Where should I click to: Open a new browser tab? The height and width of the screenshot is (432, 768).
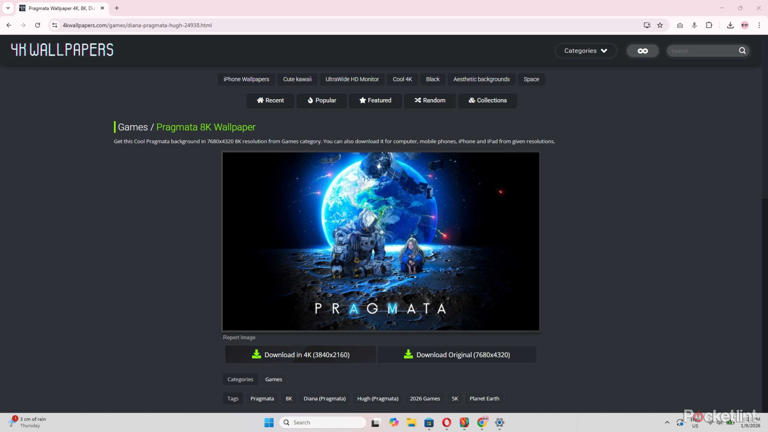pyautogui.click(x=117, y=8)
